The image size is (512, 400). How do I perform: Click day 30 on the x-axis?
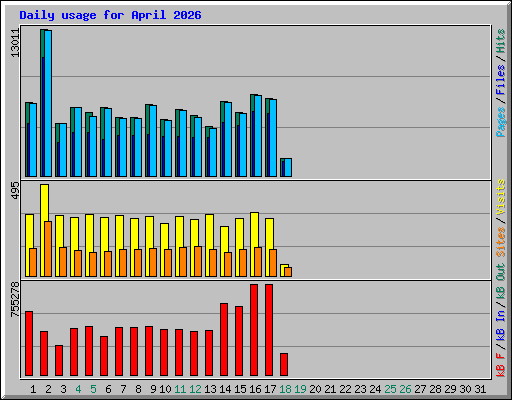[x=465, y=389]
